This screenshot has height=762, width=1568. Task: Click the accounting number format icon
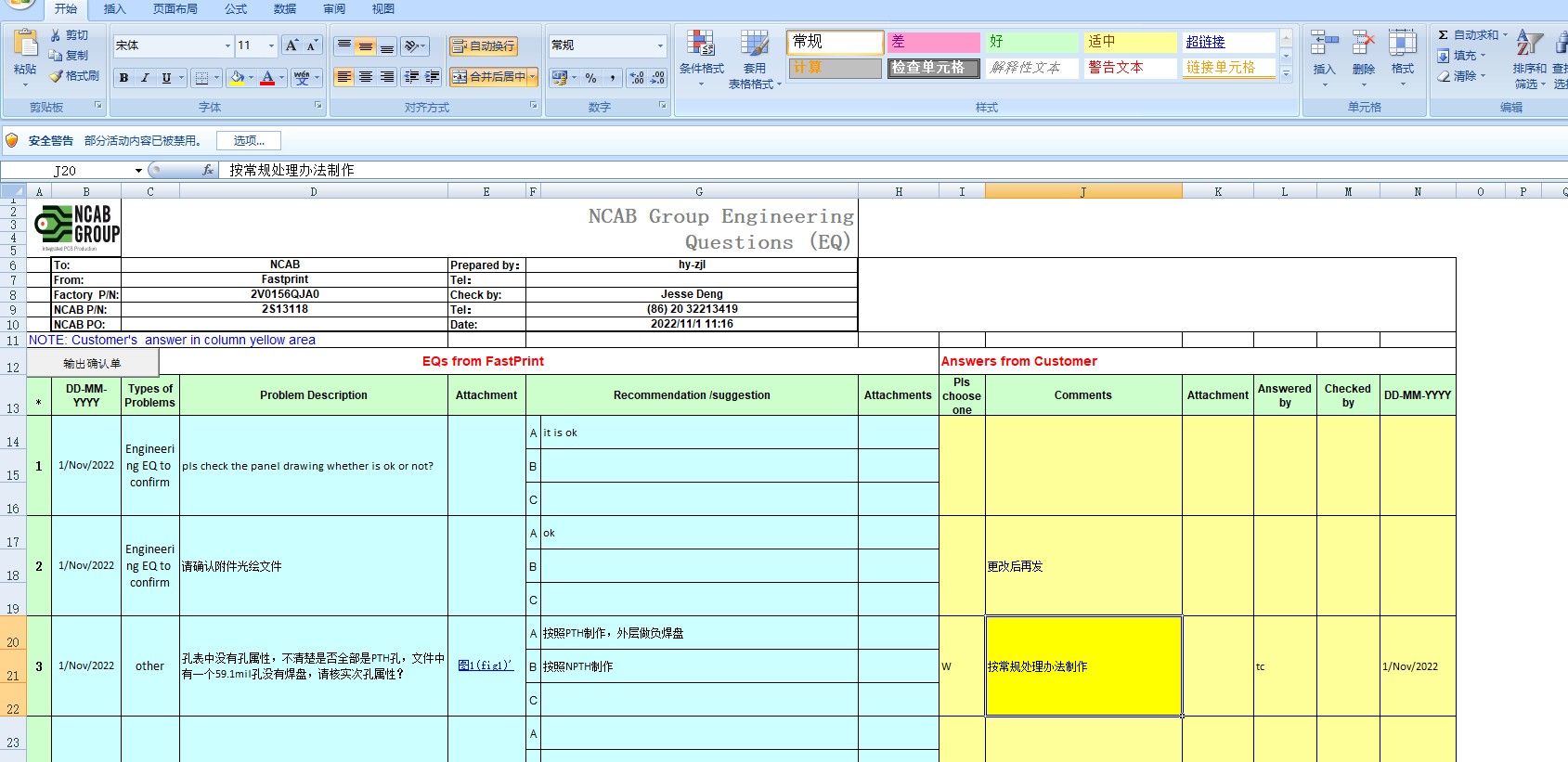click(559, 78)
